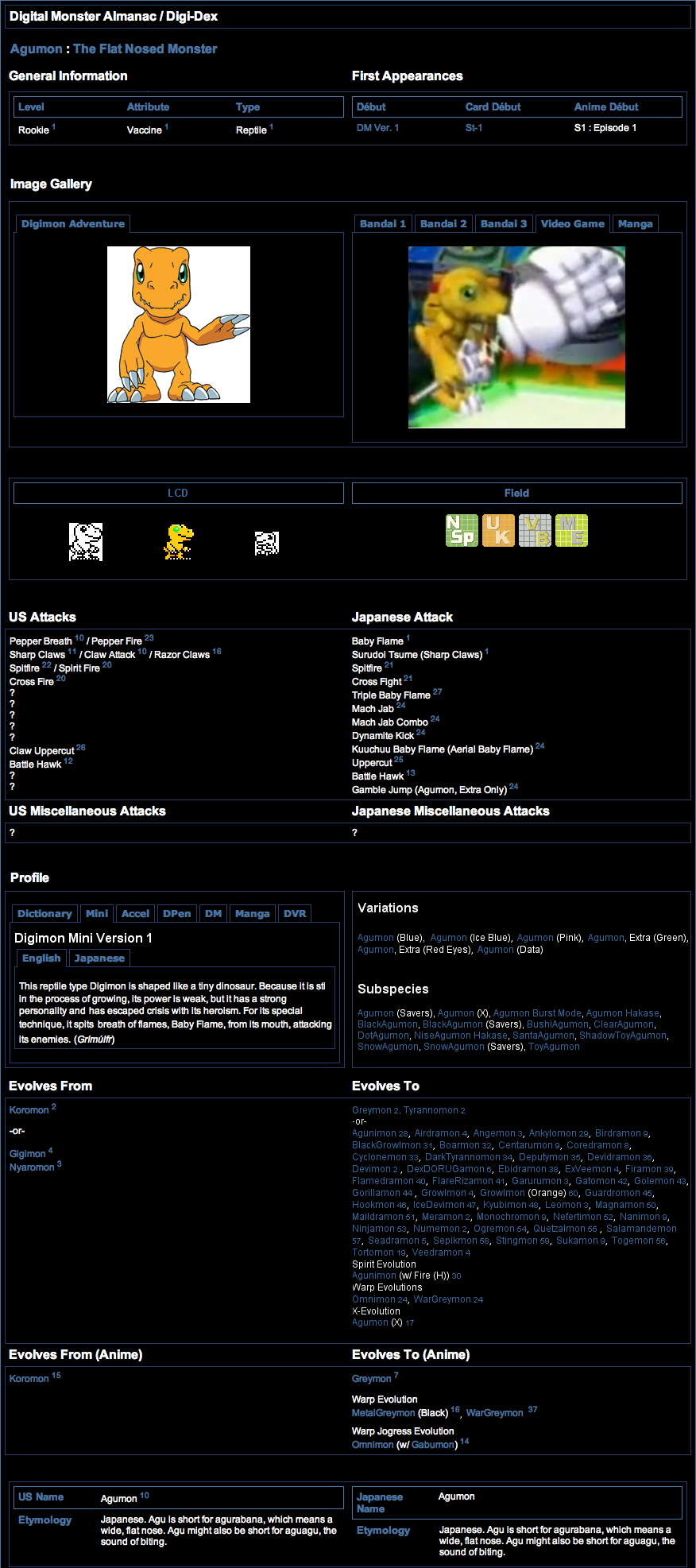Click the small black-and-white LCD sprite
The height and width of the screenshot is (1568, 696).
point(267,544)
